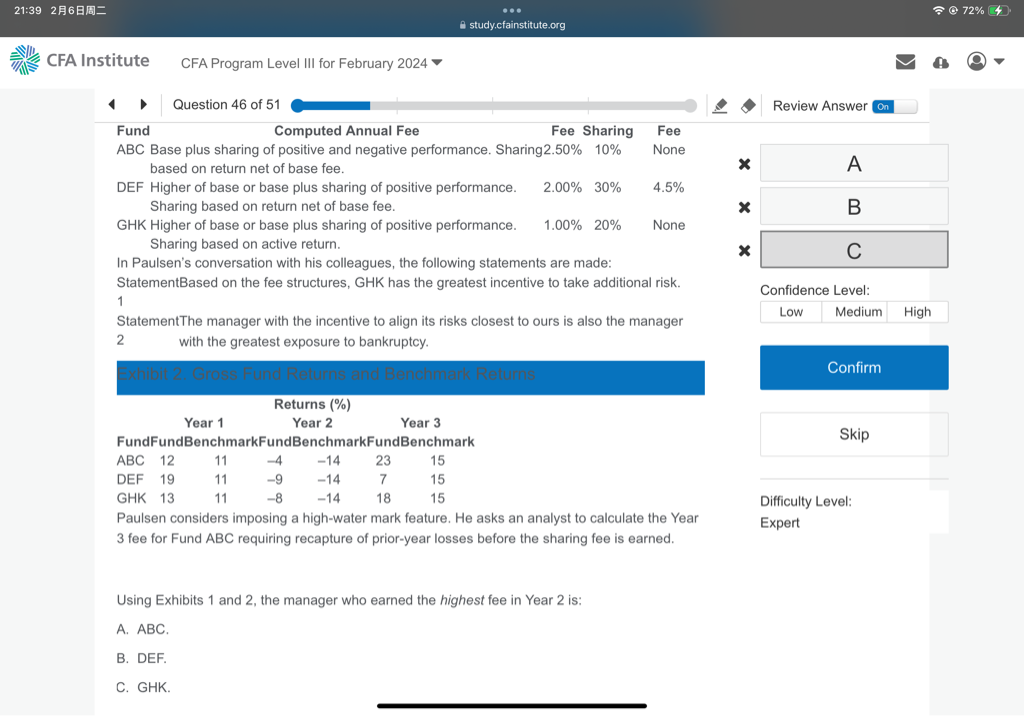Open the cloud download icon
The height and width of the screenshot is (716, 1024).
940,63
